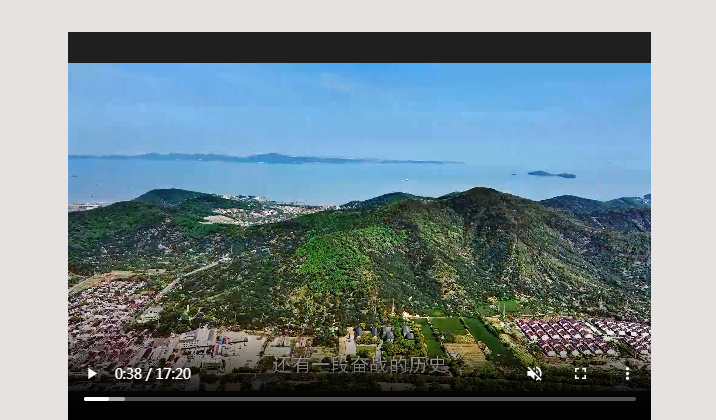The height and width of the screenshot is (420, 716).
Task: Unmute the video using the speaker icon
Action: 534,373
